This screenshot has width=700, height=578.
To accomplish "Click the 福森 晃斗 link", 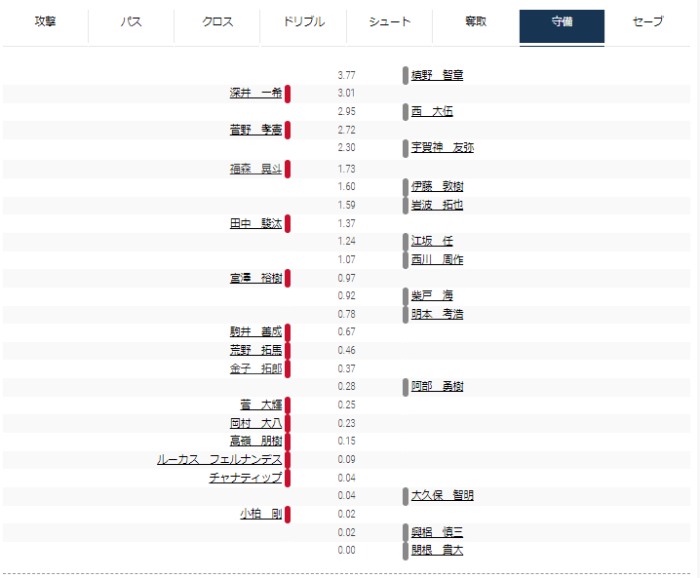I will pyautogui.click(x=255, y=169).
